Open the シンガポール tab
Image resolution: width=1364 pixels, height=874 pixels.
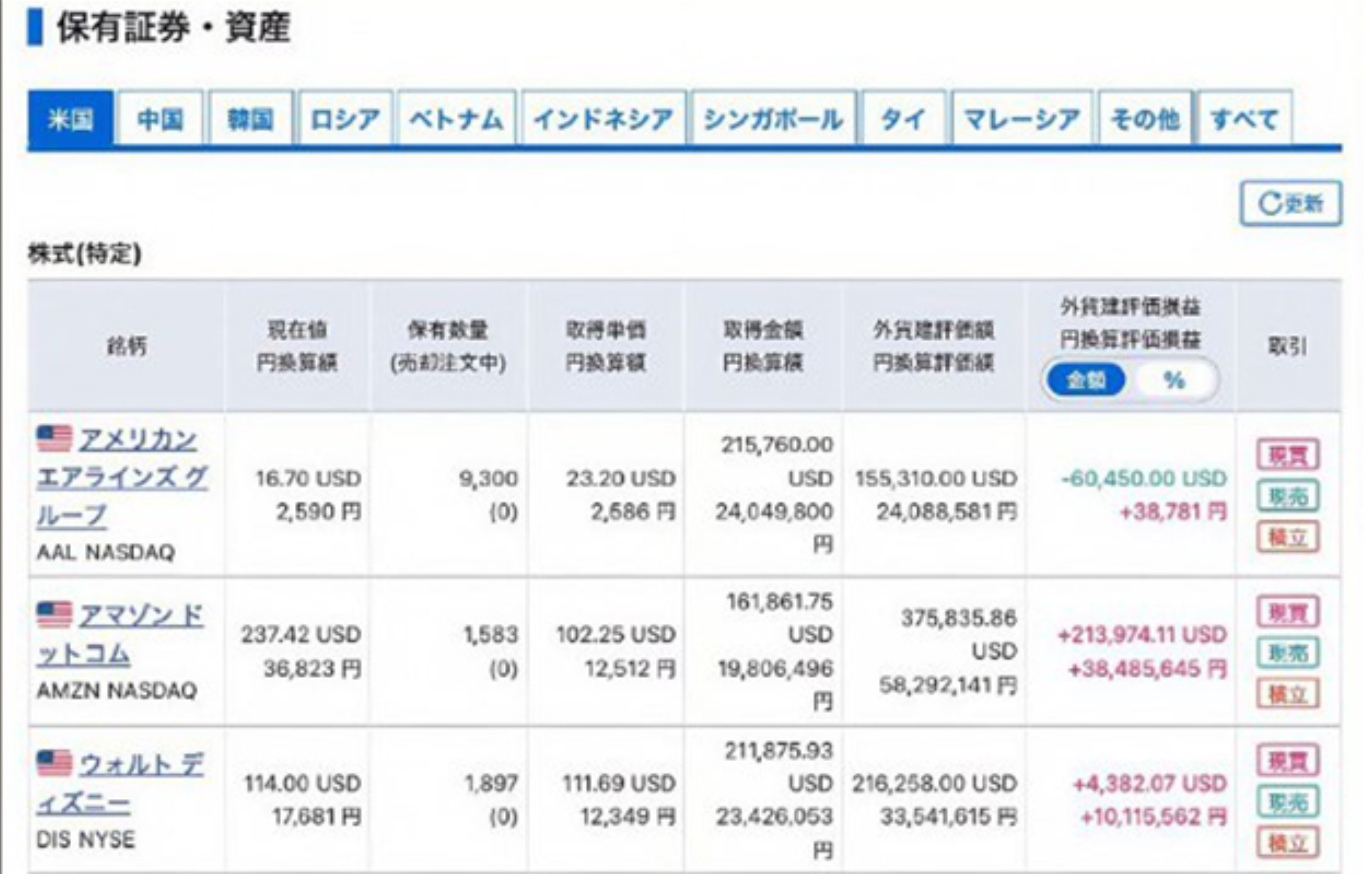tap(773, 120)
